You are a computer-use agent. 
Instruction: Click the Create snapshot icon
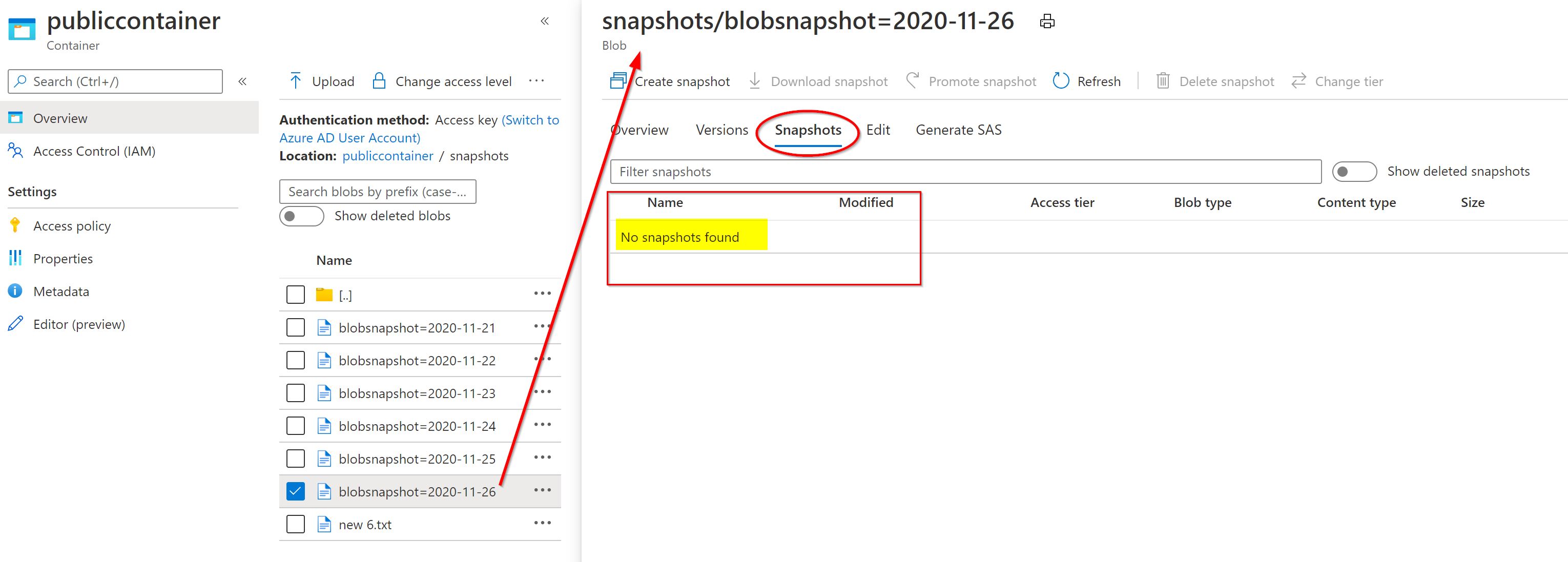tap(618, 81)
